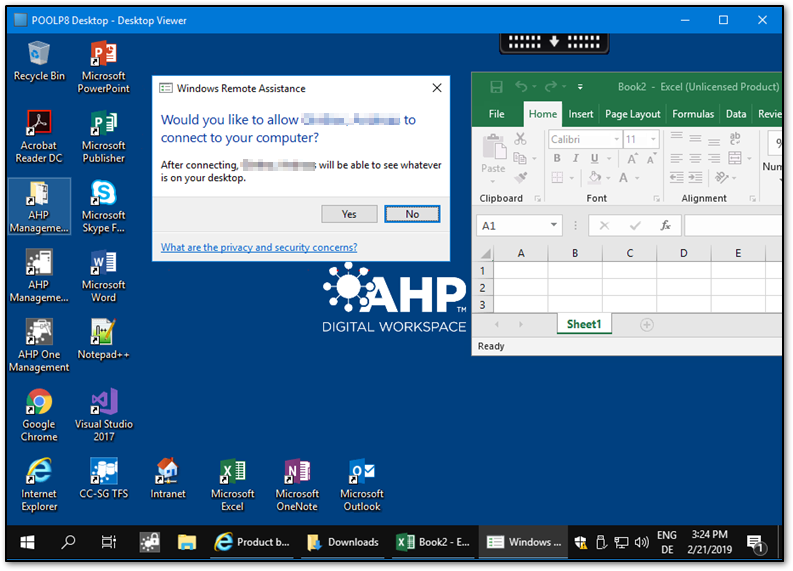
Task: Toggle Align Left in Excel ribbon
Action: tap(676, 158)
